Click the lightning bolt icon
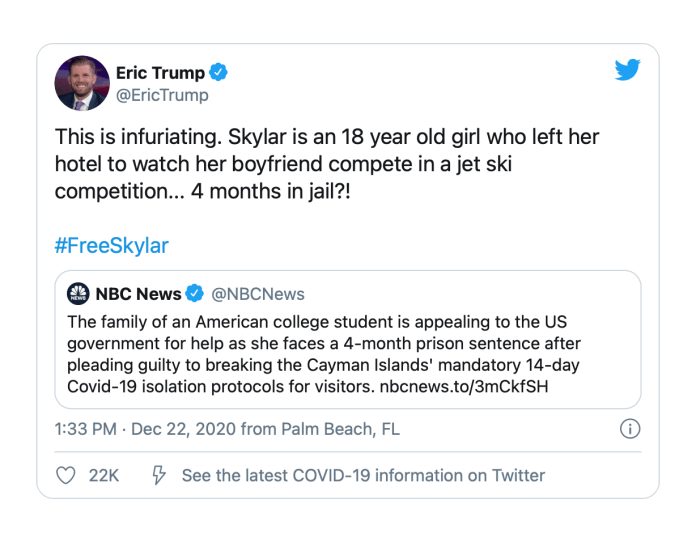 (x=159, y=475)
